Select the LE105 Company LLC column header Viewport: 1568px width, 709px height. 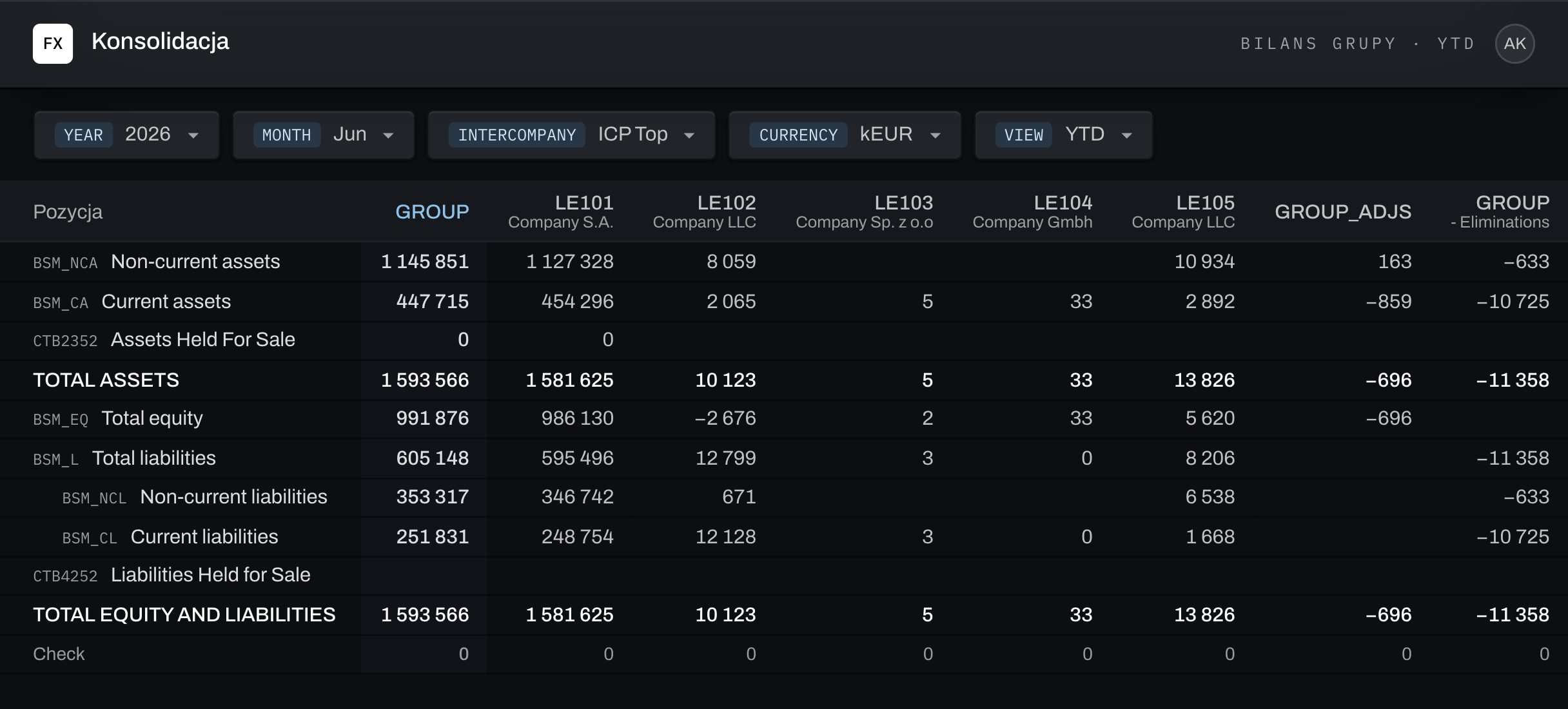(x=1184, y=211)
